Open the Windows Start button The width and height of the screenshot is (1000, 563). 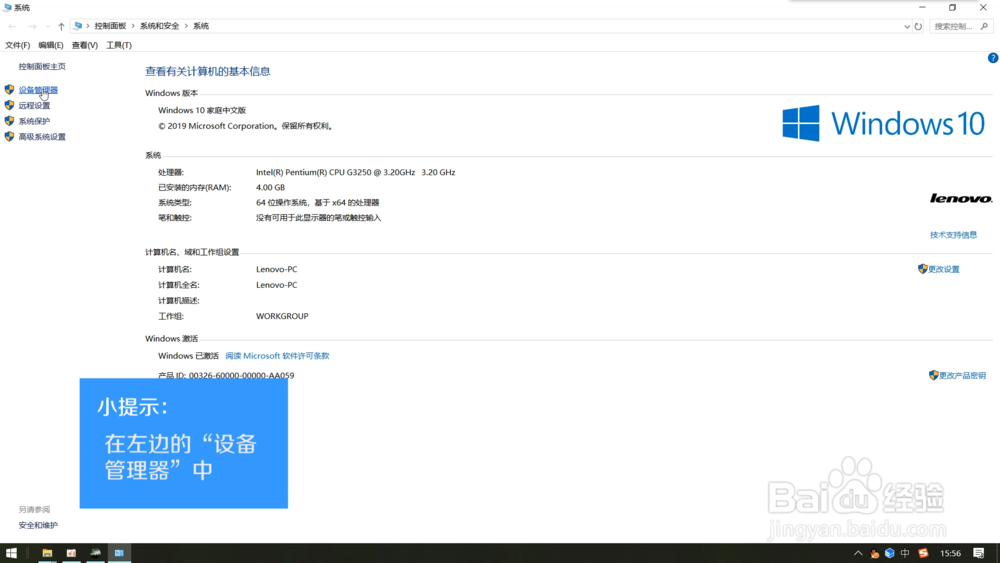point(11,553)
